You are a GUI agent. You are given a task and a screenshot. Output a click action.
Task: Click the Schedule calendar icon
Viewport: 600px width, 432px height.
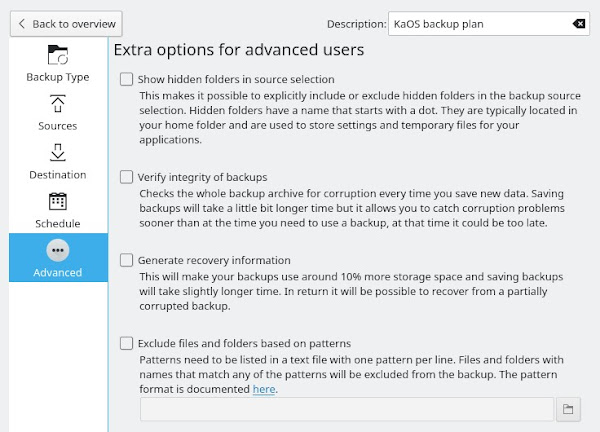tap(58, 202)
